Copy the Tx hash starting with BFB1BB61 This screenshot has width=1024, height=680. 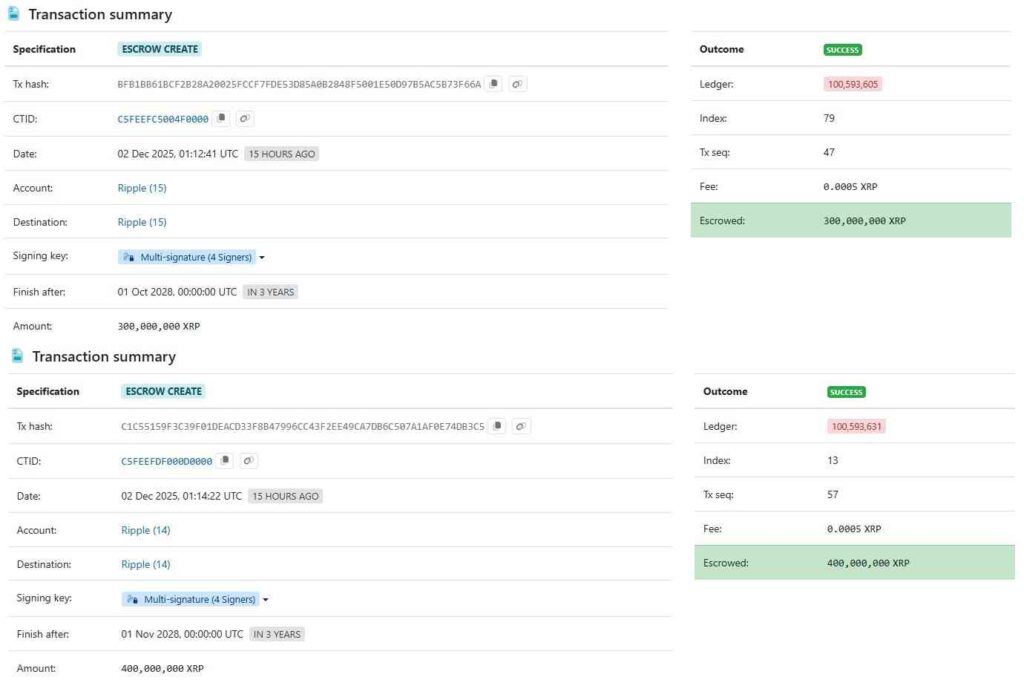(x=495, y=84)
